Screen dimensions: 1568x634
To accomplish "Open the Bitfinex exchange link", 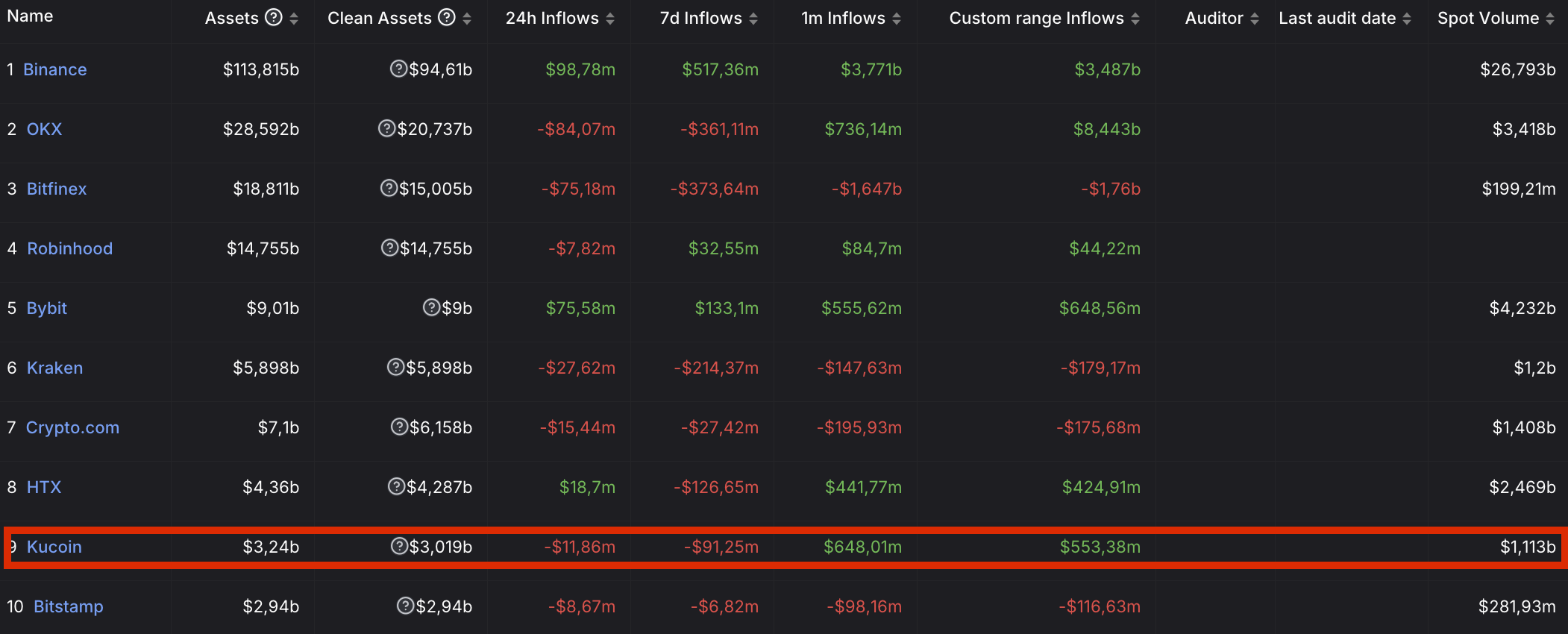I will coord(57,189).
